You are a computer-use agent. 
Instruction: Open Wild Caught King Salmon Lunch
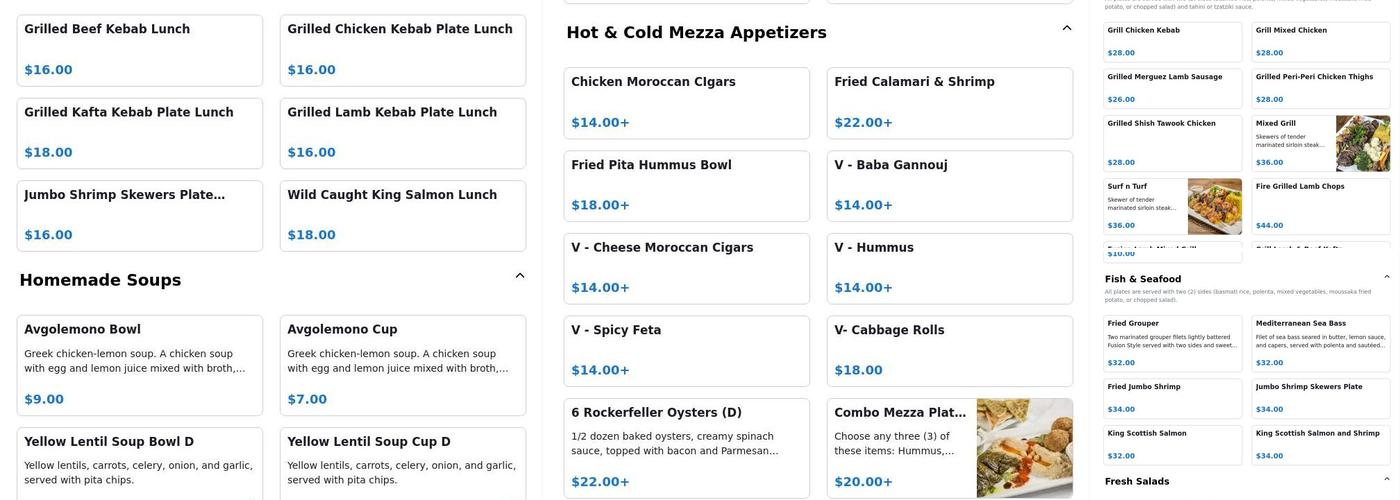(402, 215)
